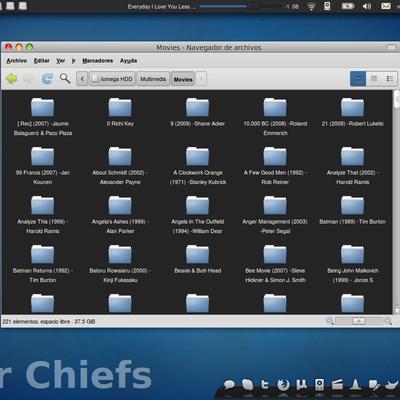400x400 pixels.
Task: Select the Angels In The Outfield folder
Action: pos(197,215)
